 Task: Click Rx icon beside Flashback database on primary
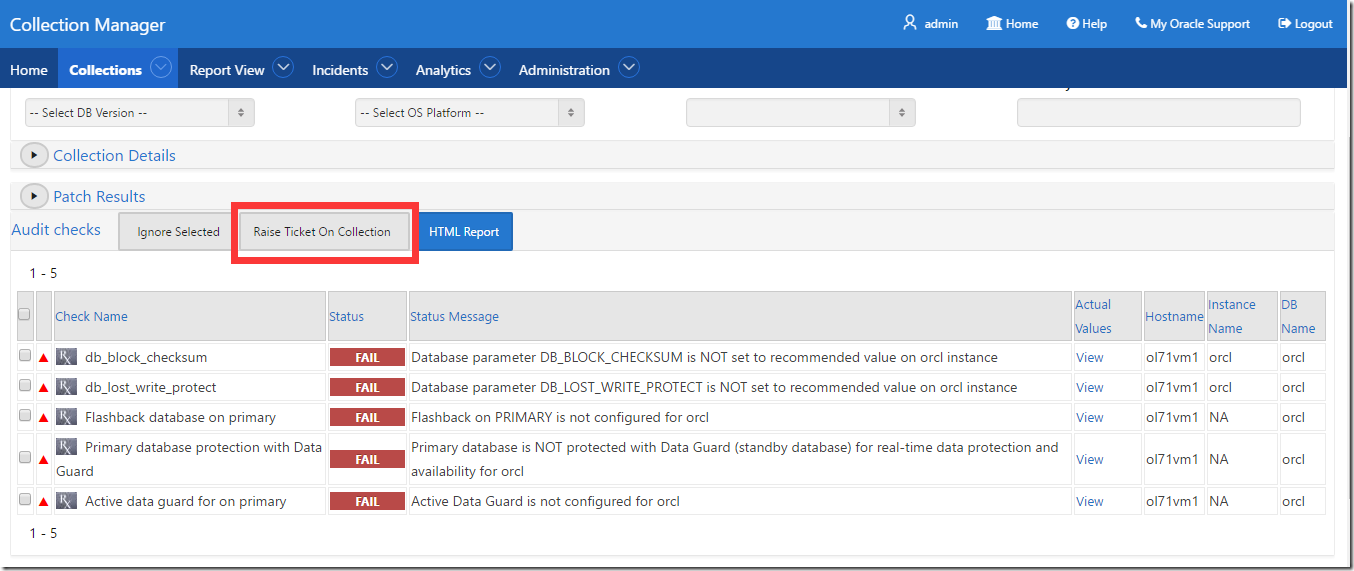66,417
